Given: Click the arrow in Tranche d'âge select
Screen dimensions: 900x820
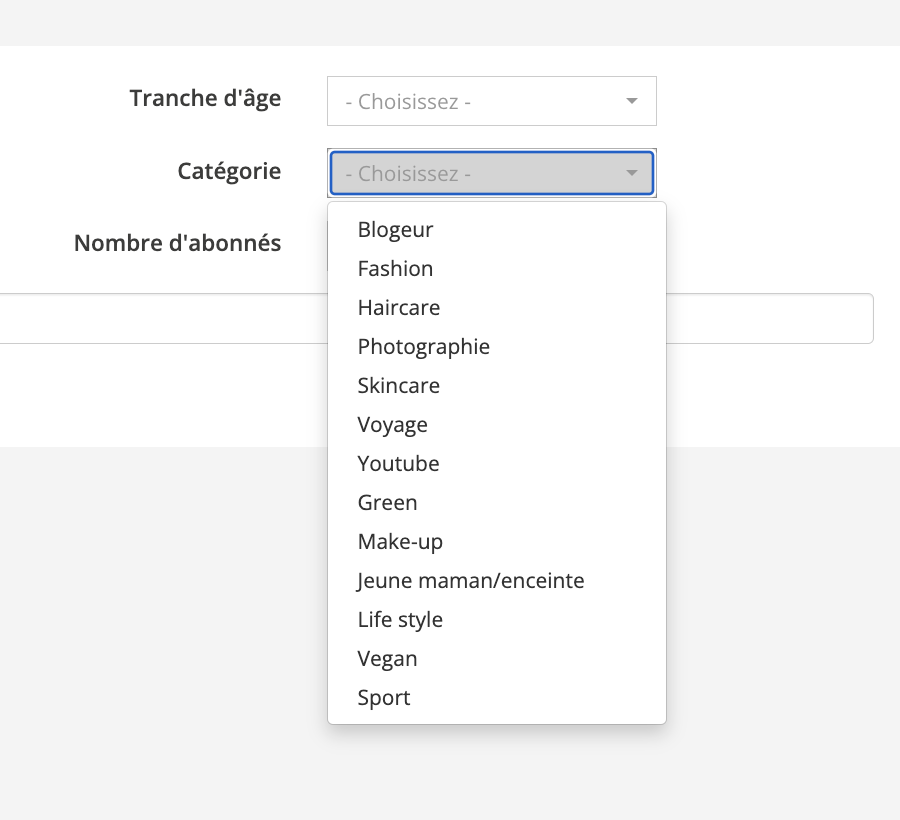Looking at the screenshot, I should click(x=631, y=101).
